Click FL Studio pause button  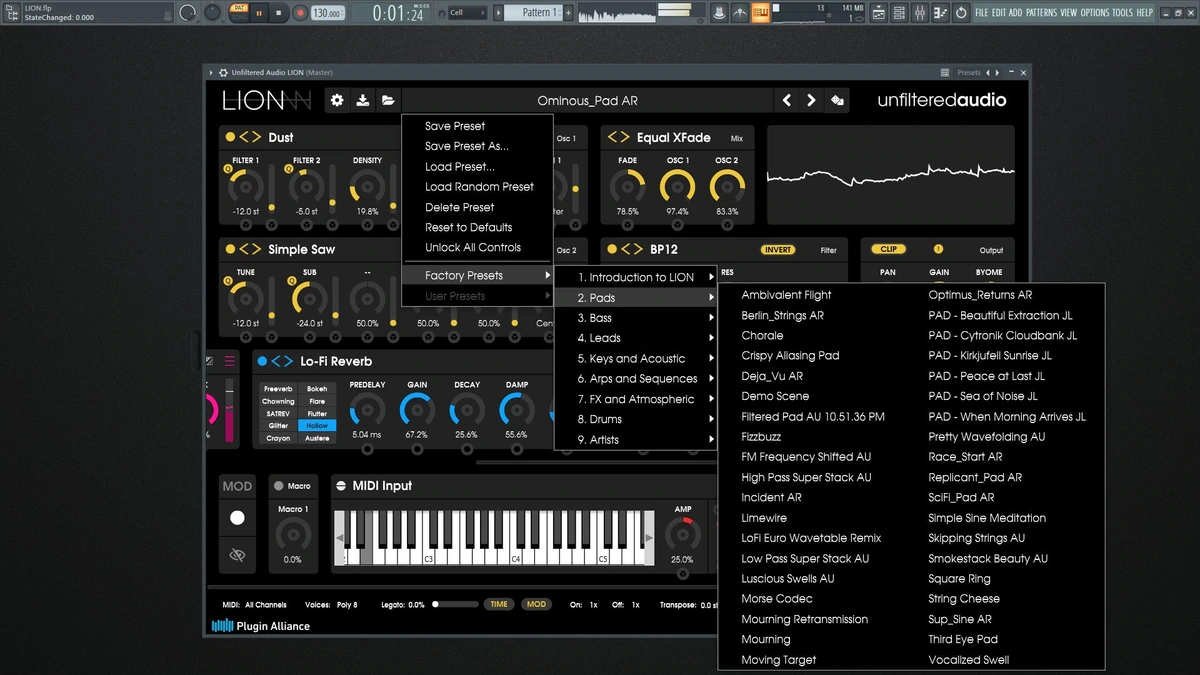(x=259, y=13)
